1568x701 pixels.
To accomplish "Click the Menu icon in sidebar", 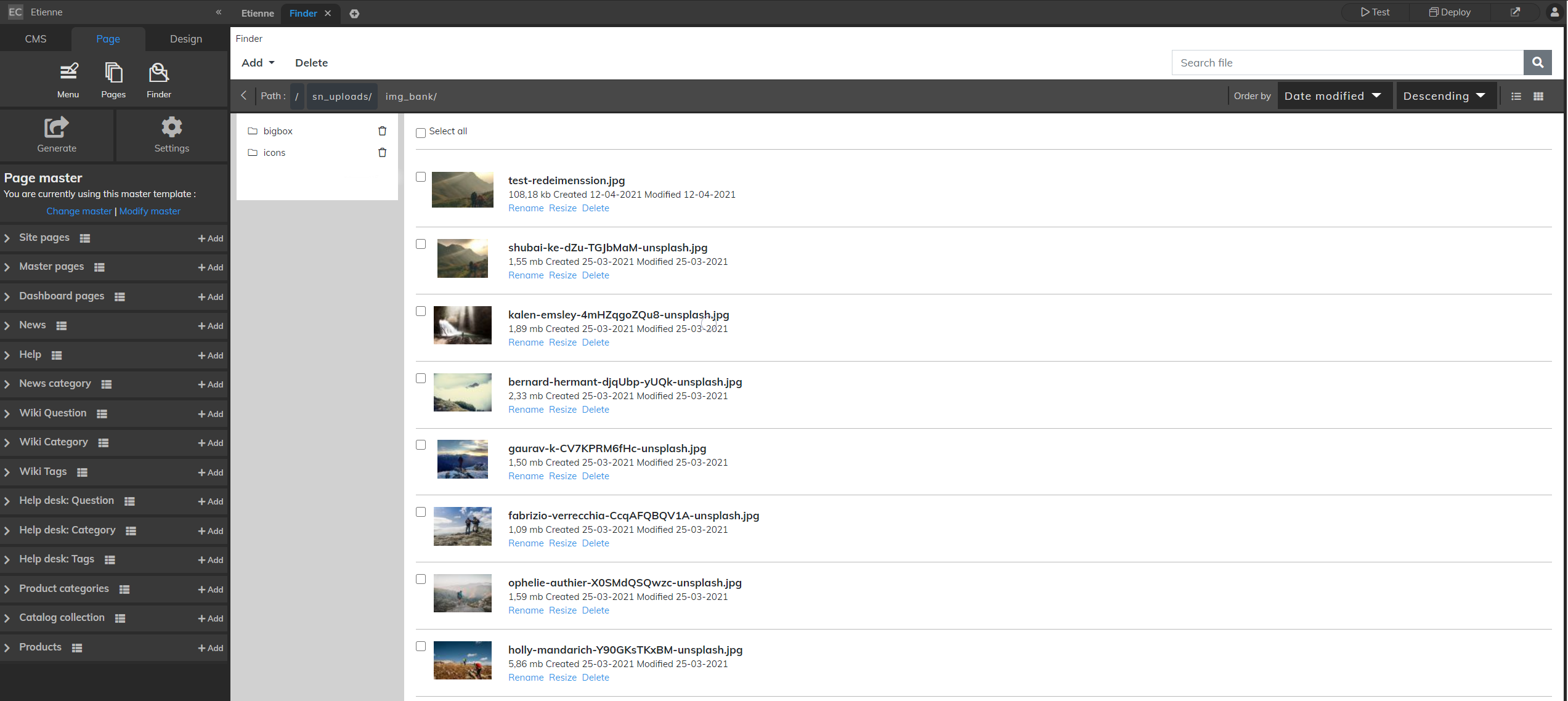I will 67,79.
